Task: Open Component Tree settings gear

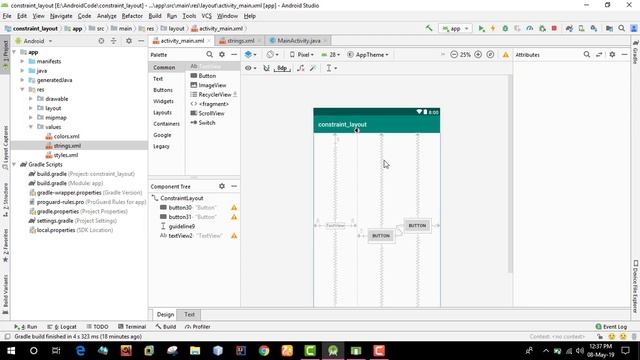Action: [x=222, y=186]
